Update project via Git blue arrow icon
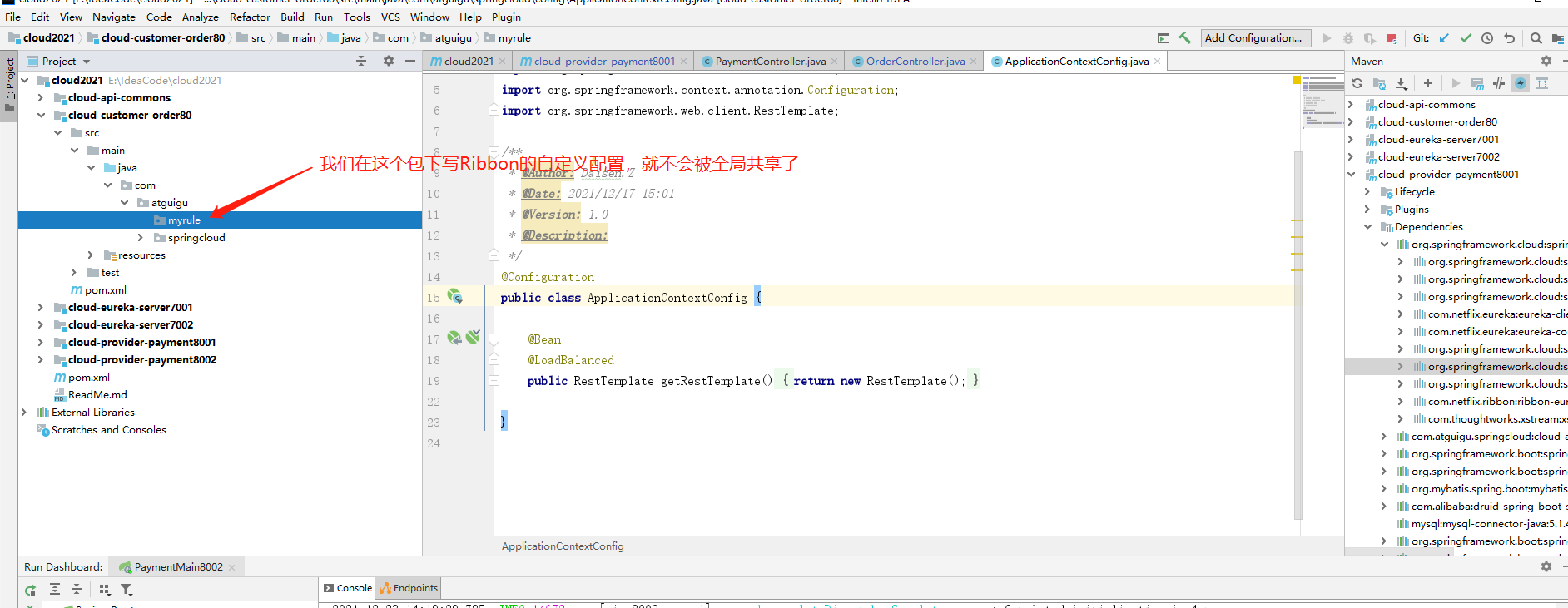Screen dimensions: 1568x608 1444,38
